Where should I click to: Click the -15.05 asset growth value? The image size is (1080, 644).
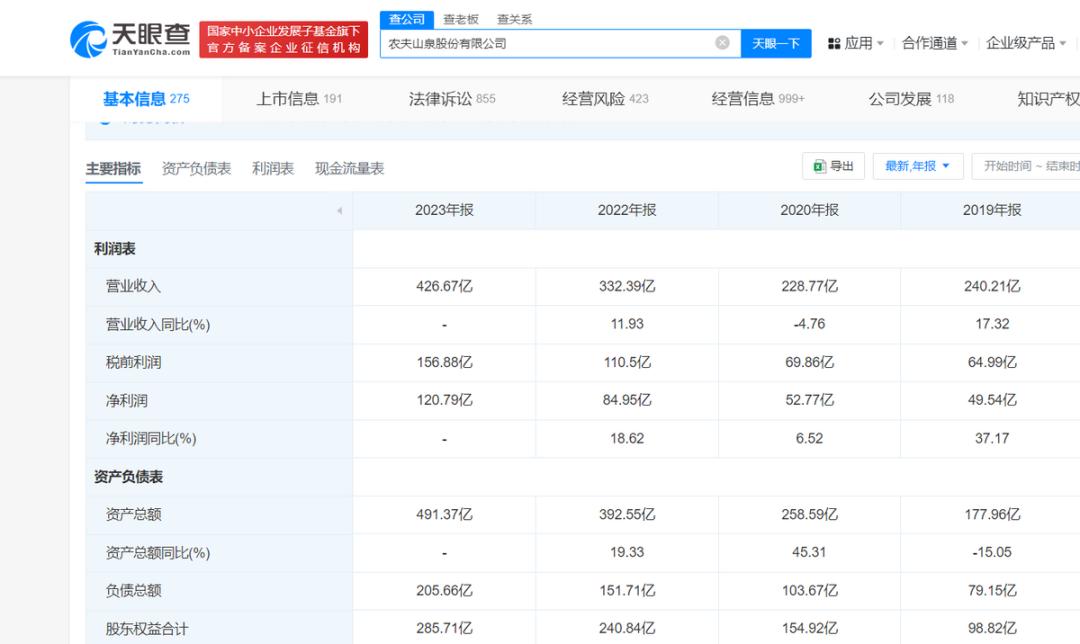click(x=992, y=552)
